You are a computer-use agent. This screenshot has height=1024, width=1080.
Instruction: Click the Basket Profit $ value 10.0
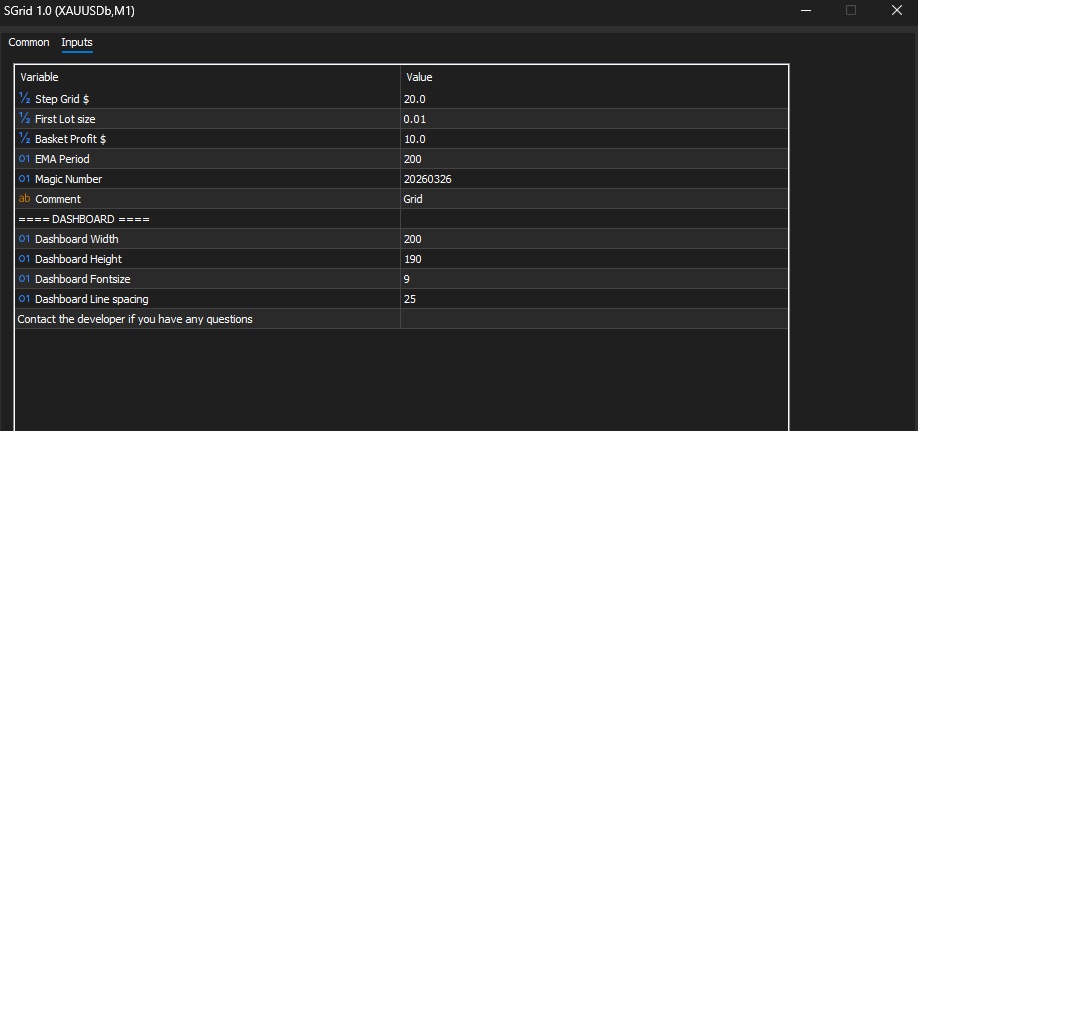pos(594,139)
